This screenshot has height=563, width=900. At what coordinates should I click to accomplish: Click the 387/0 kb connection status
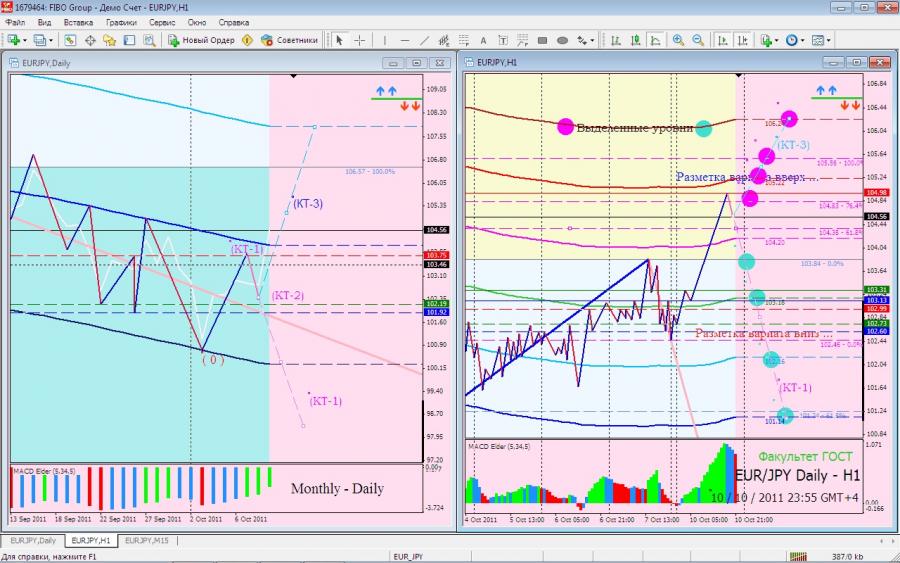pos(847,557)
